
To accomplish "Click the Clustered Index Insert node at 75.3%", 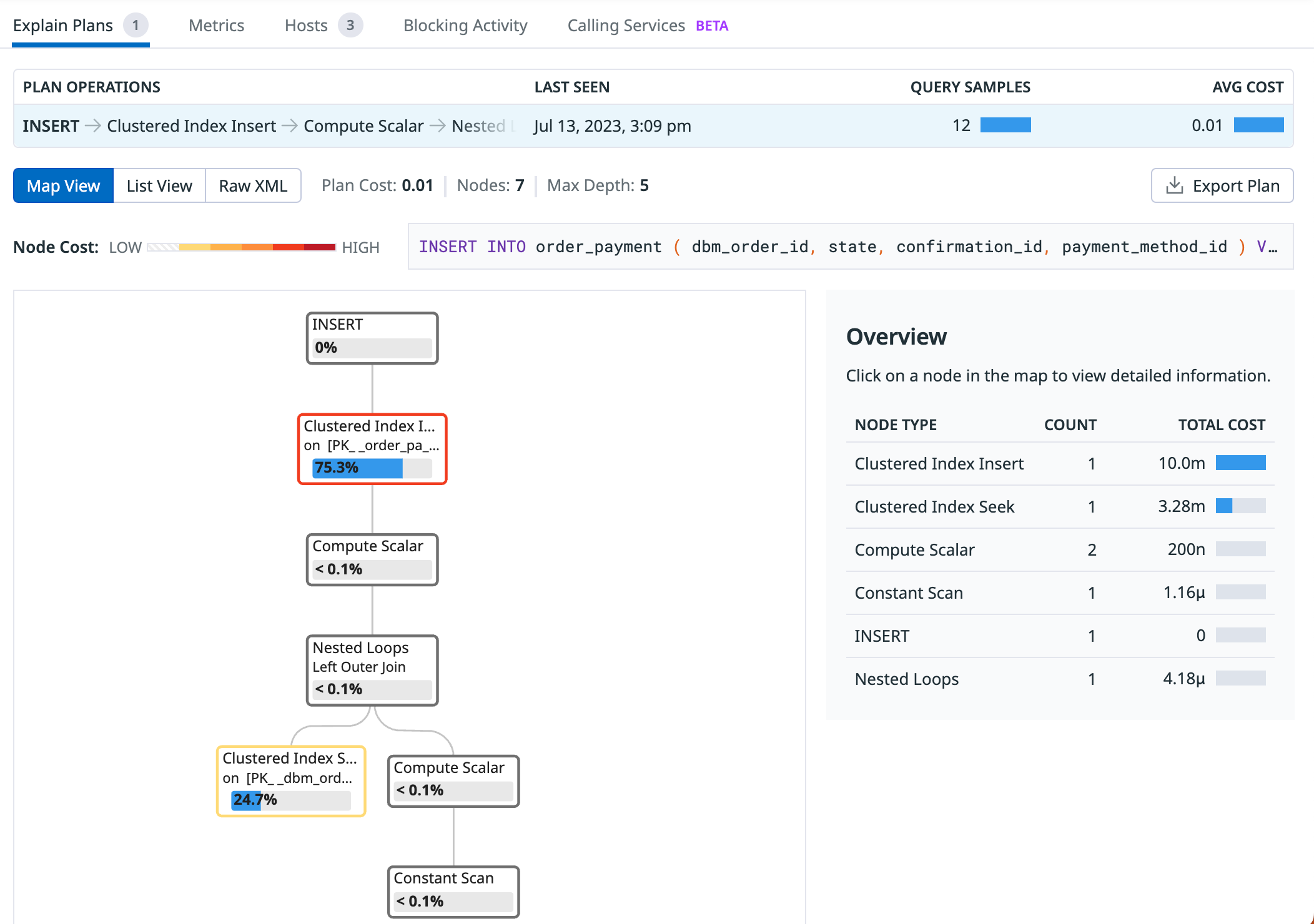I will pyautogui.click(x=372, y=448).
